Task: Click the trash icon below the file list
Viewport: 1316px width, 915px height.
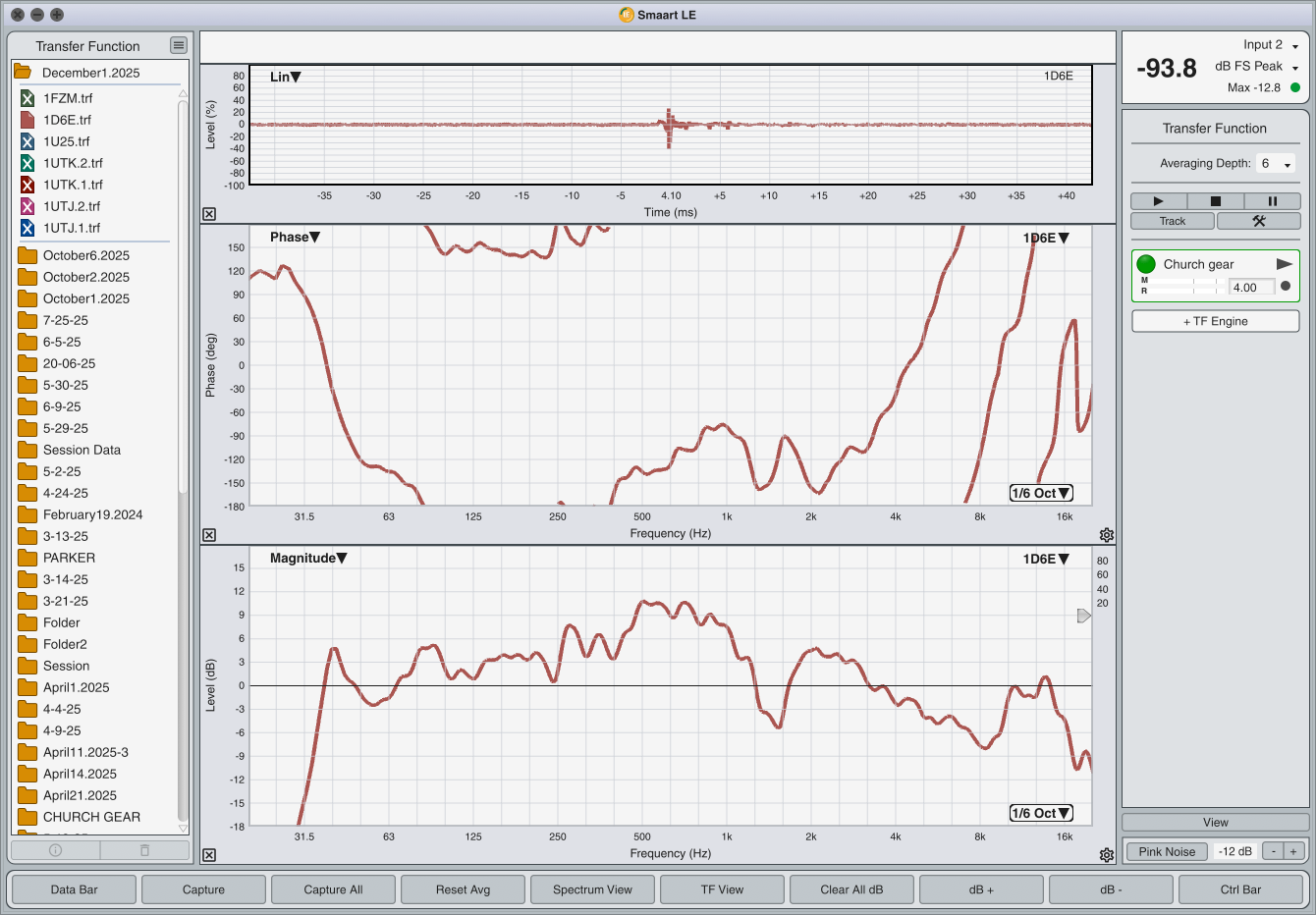Action: tap(144, 850)
